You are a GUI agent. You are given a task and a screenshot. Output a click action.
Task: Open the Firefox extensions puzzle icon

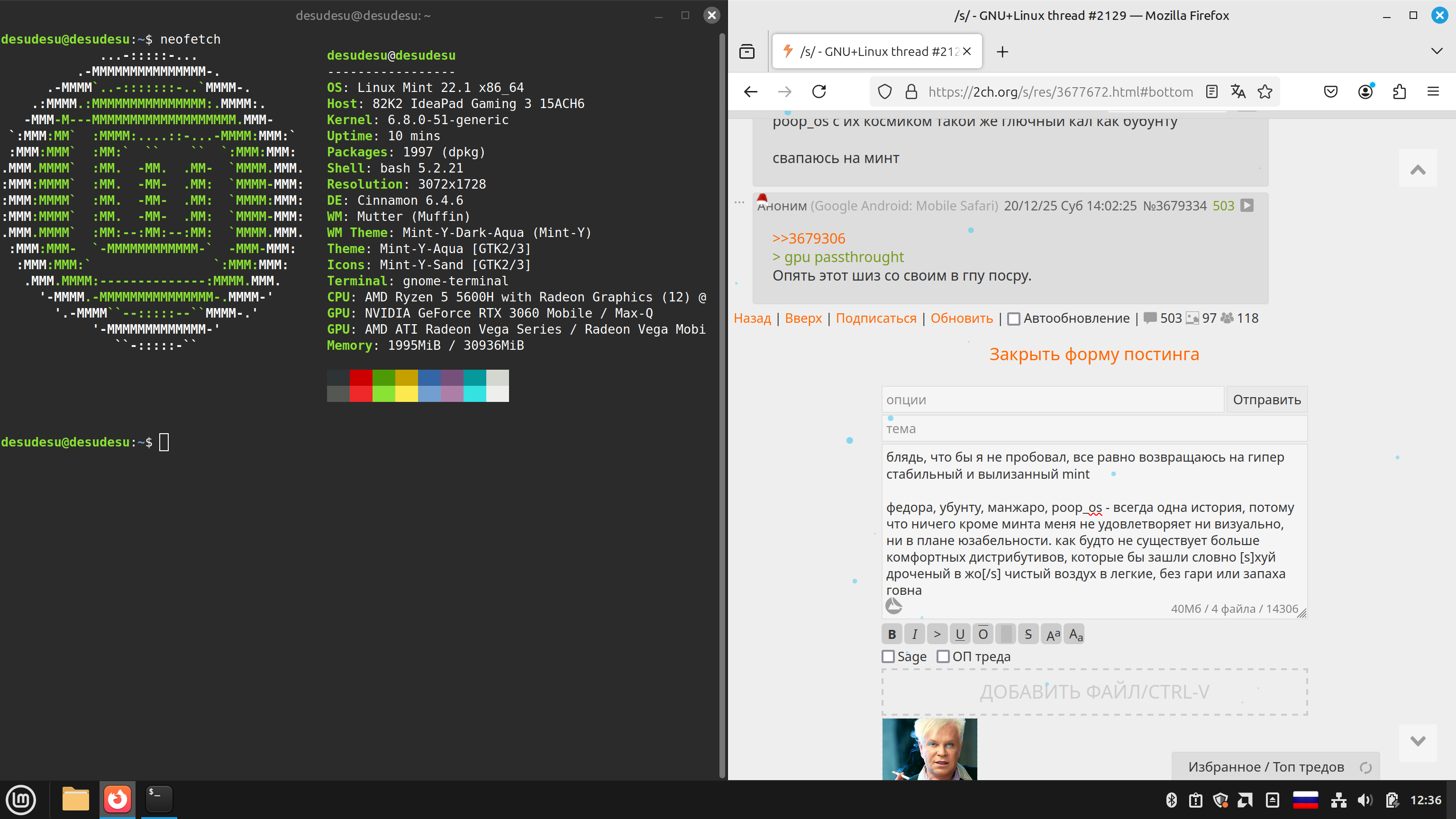point(1399,91)
